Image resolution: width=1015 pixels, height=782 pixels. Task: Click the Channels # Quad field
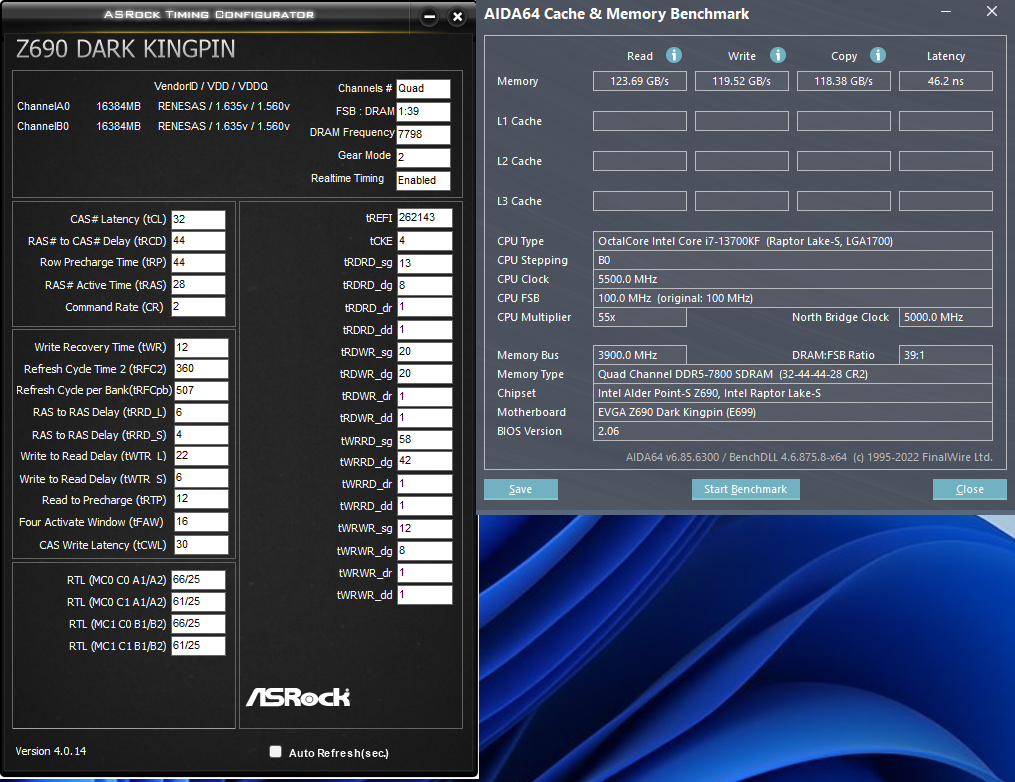click(x=423, y=89)
